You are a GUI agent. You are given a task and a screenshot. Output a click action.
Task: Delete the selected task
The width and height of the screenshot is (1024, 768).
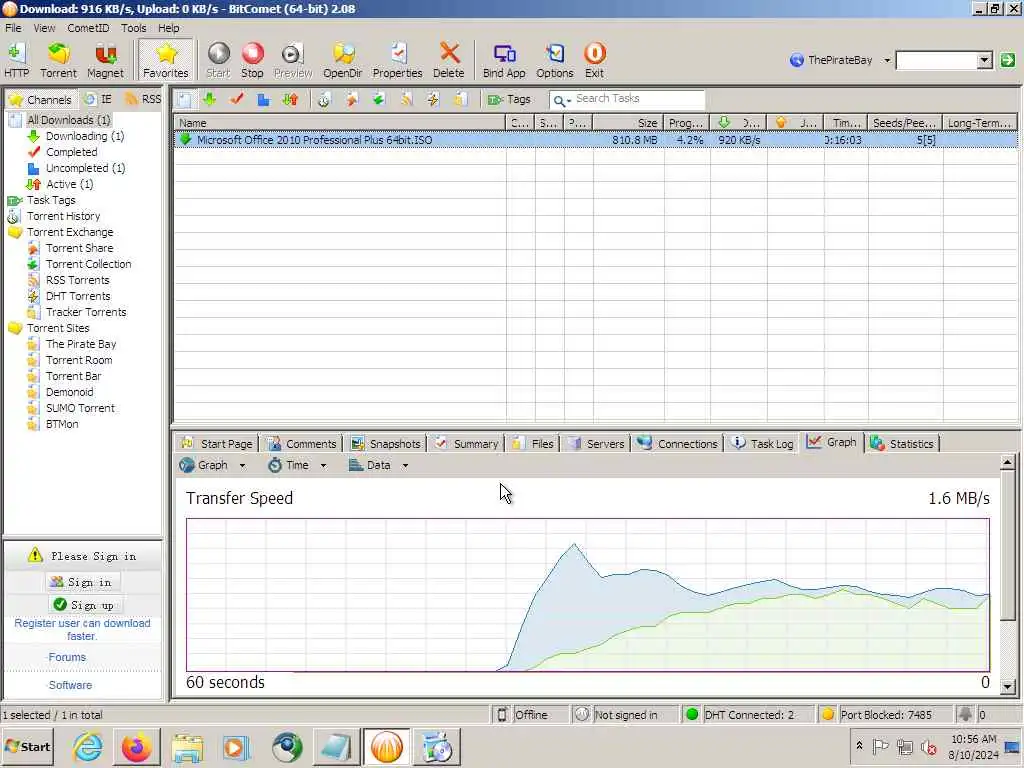click(x=449, y=60)
